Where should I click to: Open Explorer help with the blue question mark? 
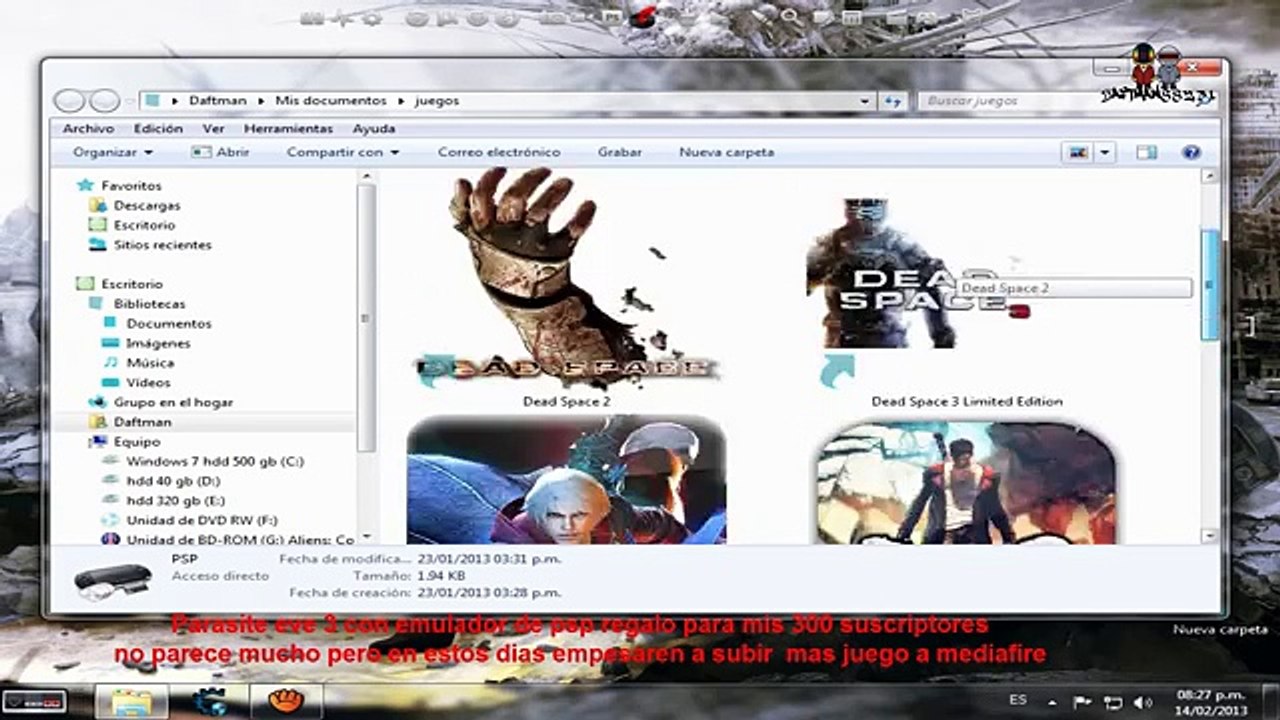point(1190,153)
